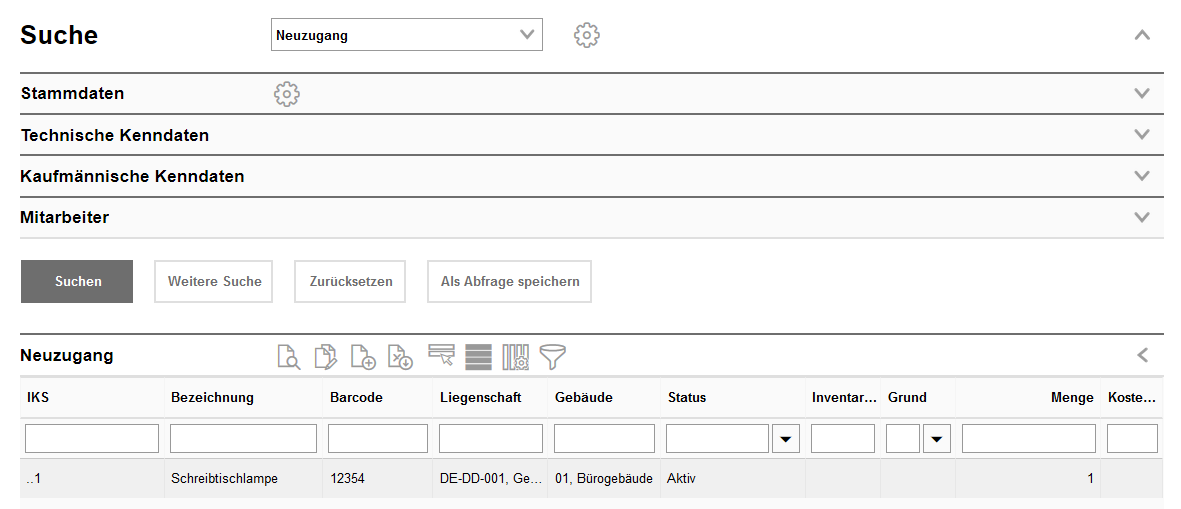
Task: Click the funnel filter icon
Action: pyautogui.click(x=552, y=357)
